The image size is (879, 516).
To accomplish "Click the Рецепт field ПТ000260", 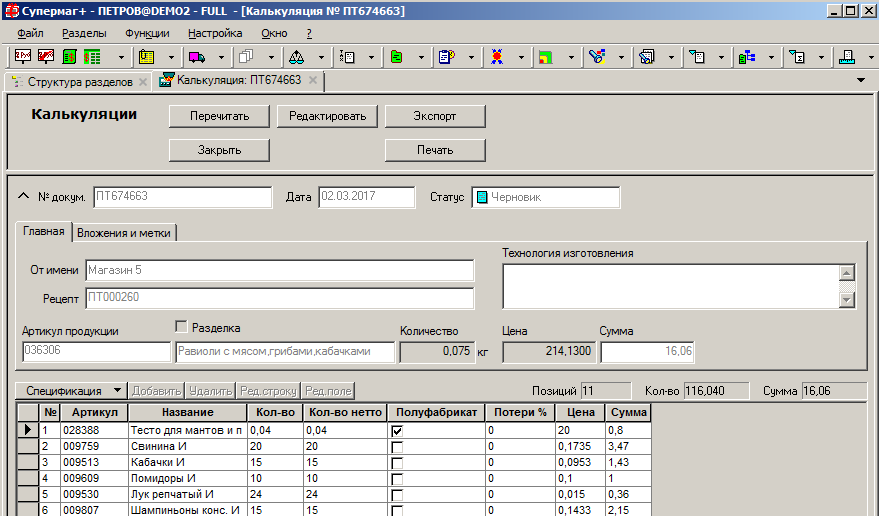I will pyautogui.click(x=280, y=298).
